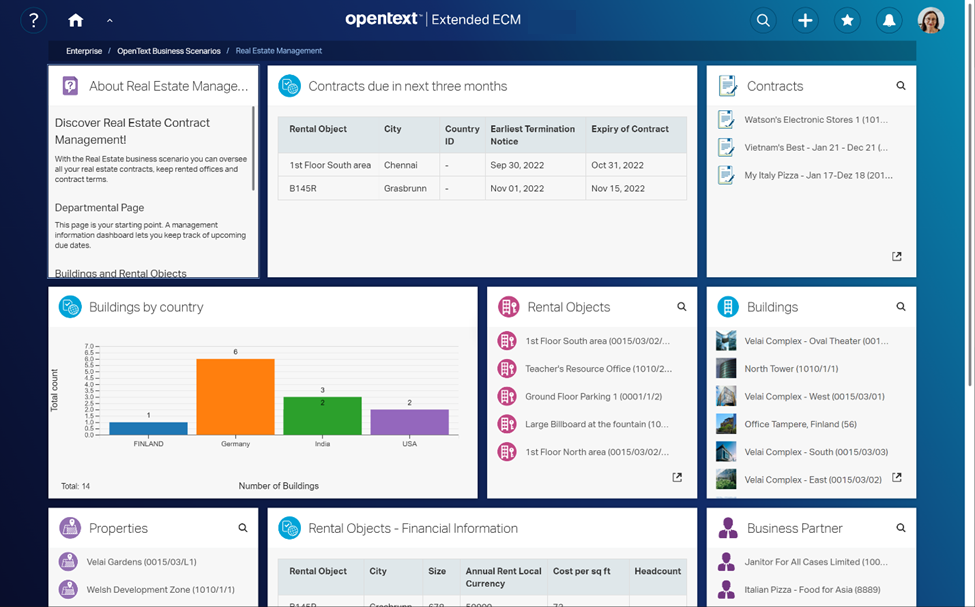Click North Tower building thumbnail
The width and height of the screenshot is (975, 607).
(726, 368)
